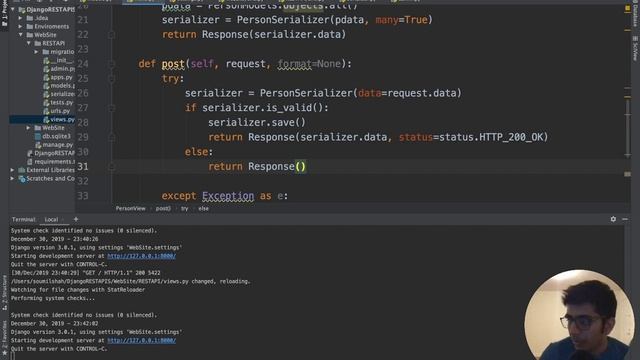Click the db.sqlite3 database file icon
The height and width of the screenshot is (360, 640).
coord(38,136)
